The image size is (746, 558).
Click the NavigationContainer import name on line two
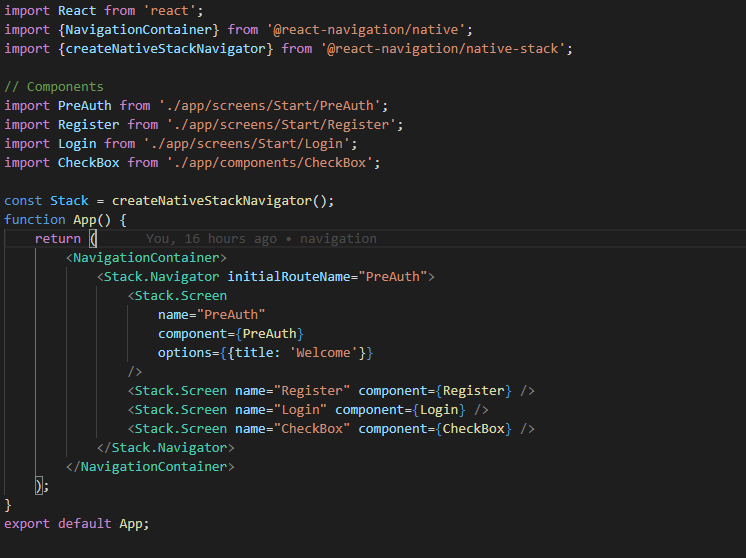click(138, 29)
